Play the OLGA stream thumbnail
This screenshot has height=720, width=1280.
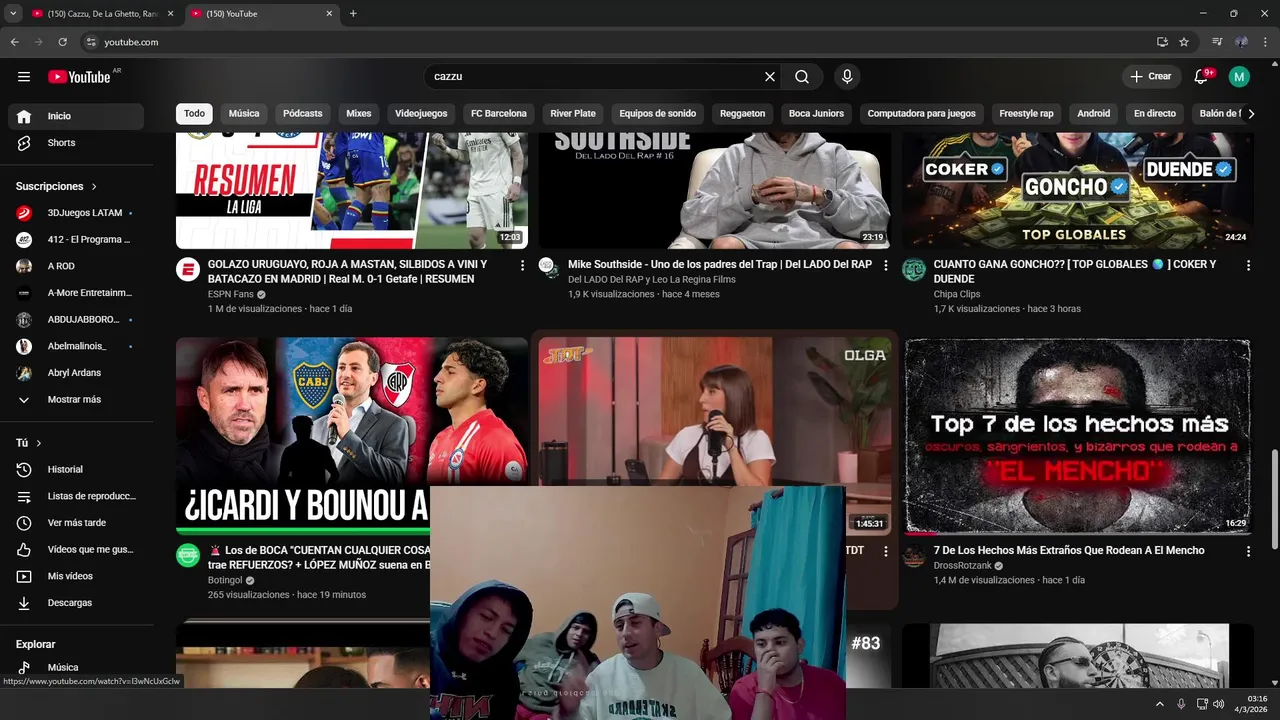pyautogui.click(x=714, y=412)
